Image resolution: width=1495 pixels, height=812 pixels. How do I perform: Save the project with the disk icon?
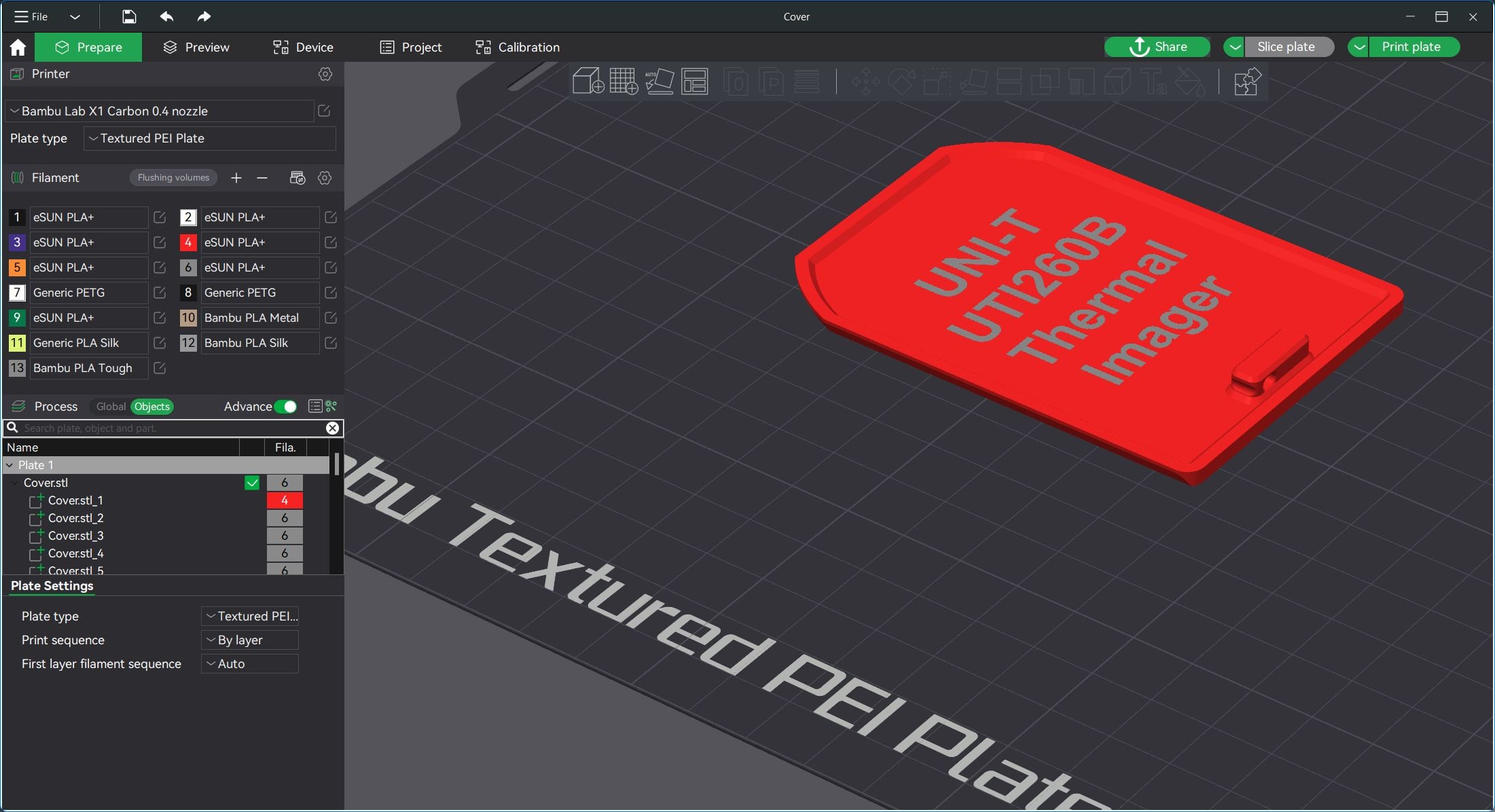[x=129, y=16]
